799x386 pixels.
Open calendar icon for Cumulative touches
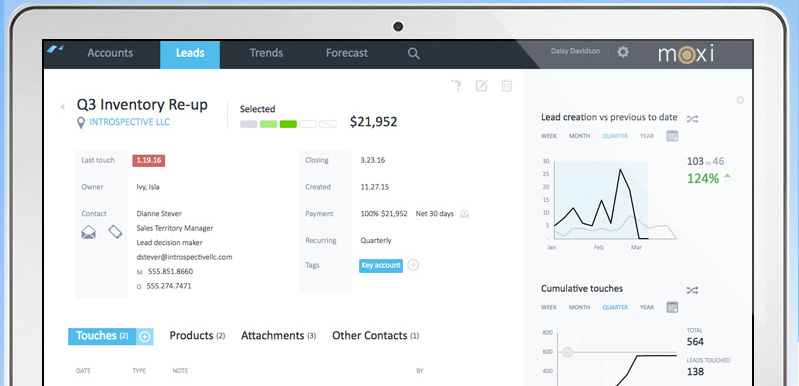click(672, 307)
